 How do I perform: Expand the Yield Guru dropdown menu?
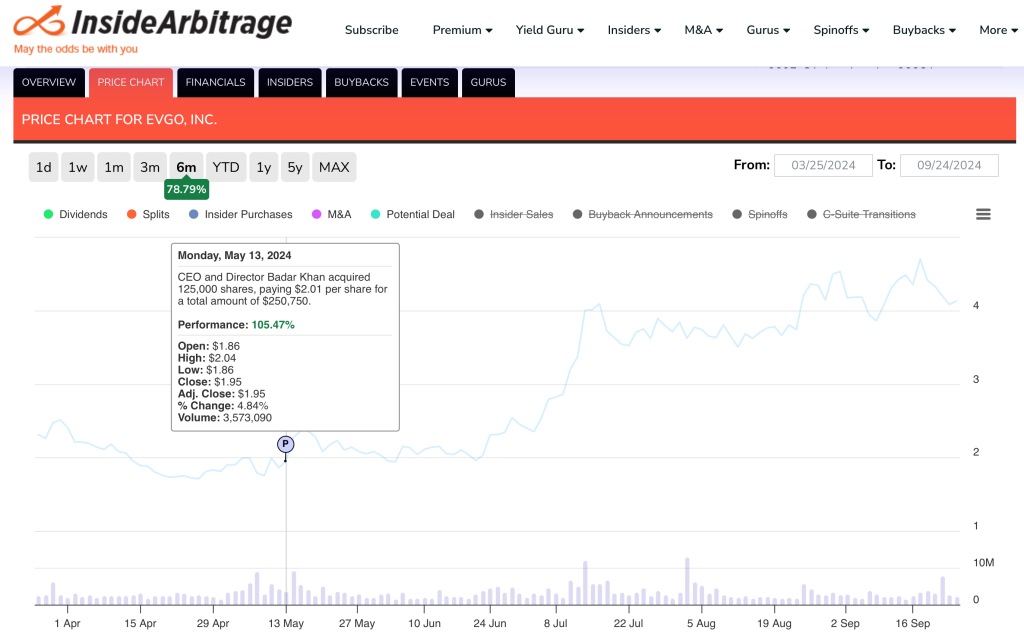550,30
